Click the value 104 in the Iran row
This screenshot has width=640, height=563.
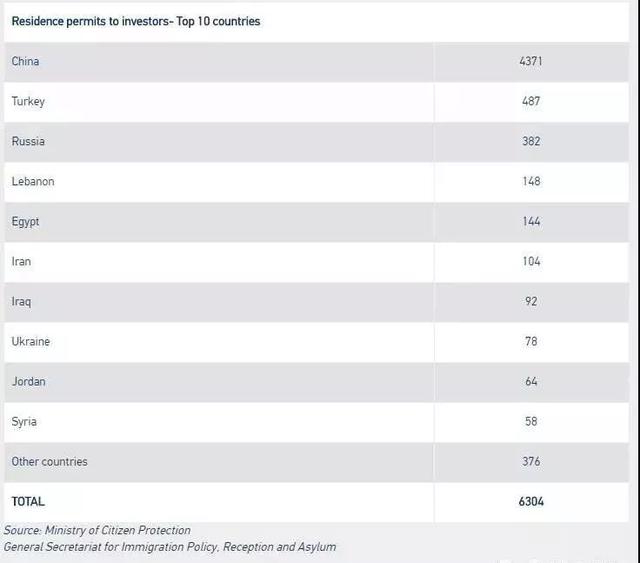coord(531,261)
